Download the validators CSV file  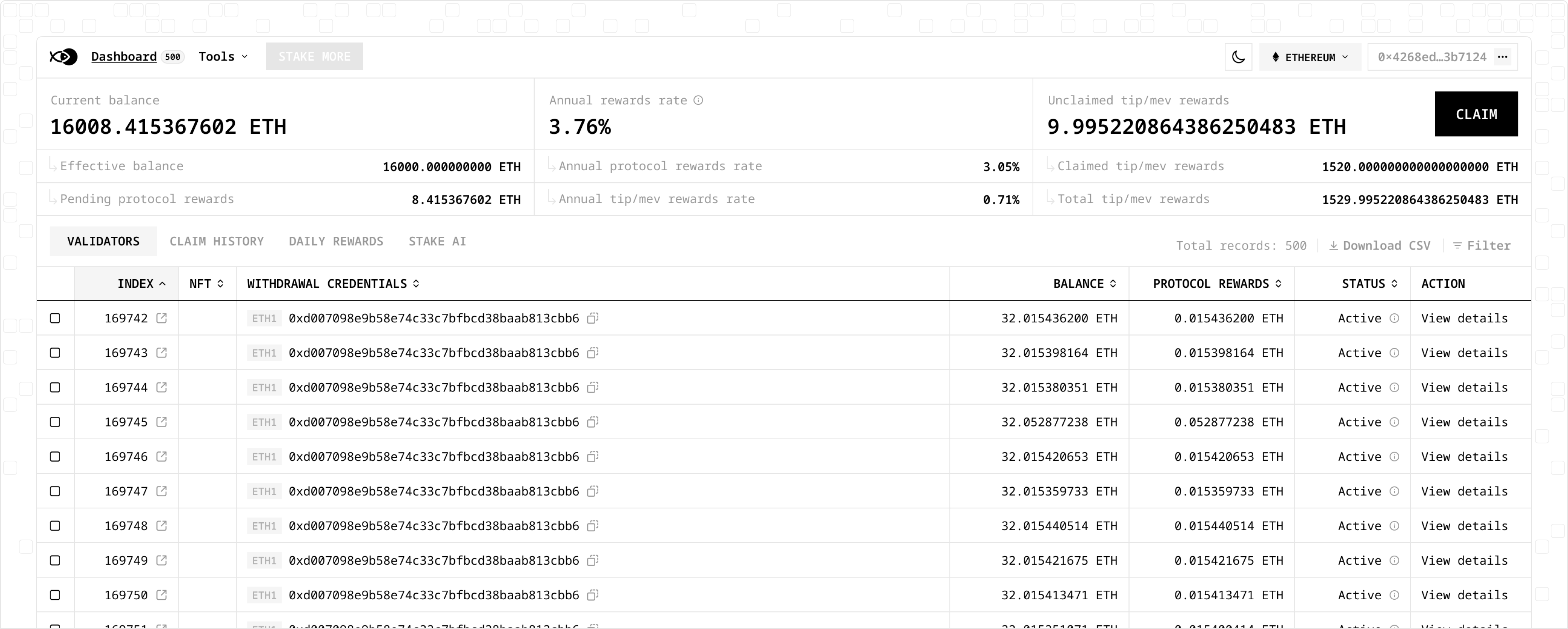coord(1379,246)
